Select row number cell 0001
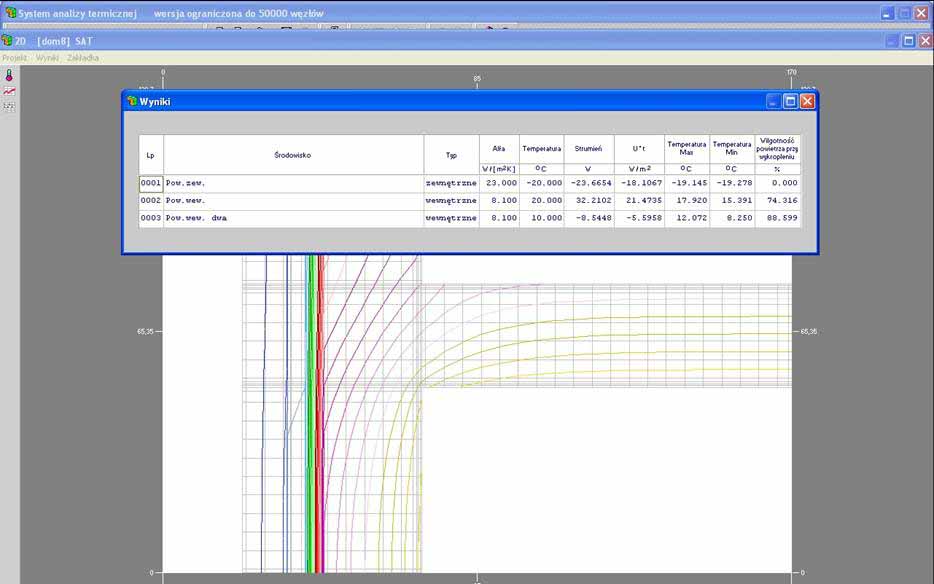Image resolution: width=934 pixels, height=584 pixels. coord(151,183)
